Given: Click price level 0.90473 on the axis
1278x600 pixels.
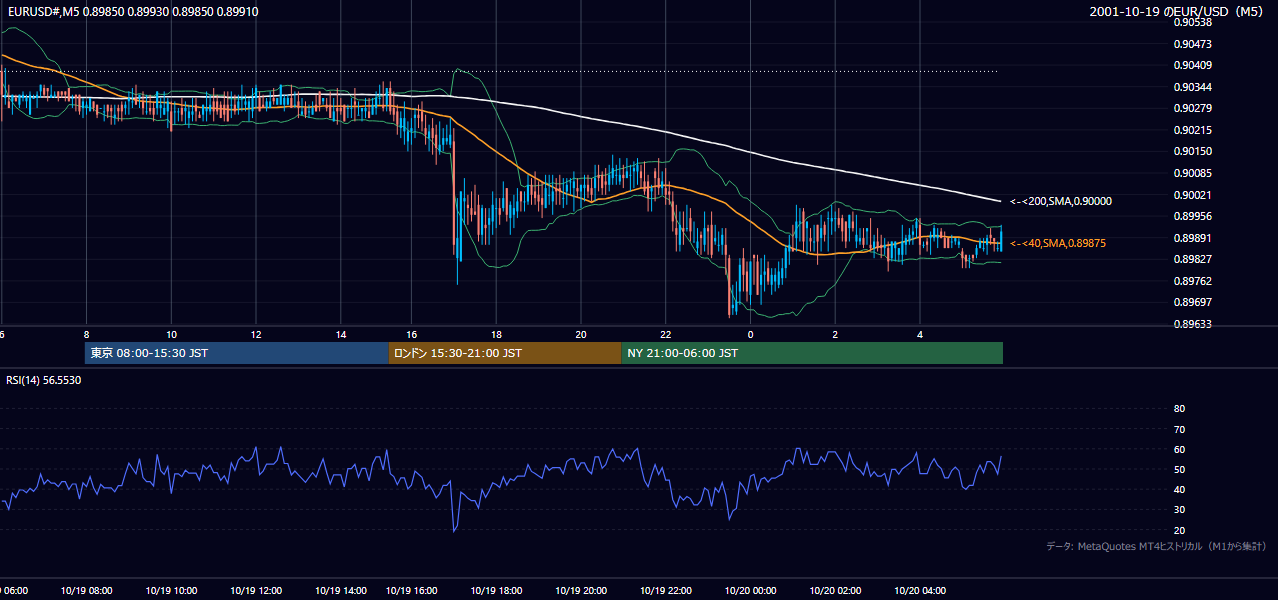Looking at the screenshot, I should tap(1192, 44).
